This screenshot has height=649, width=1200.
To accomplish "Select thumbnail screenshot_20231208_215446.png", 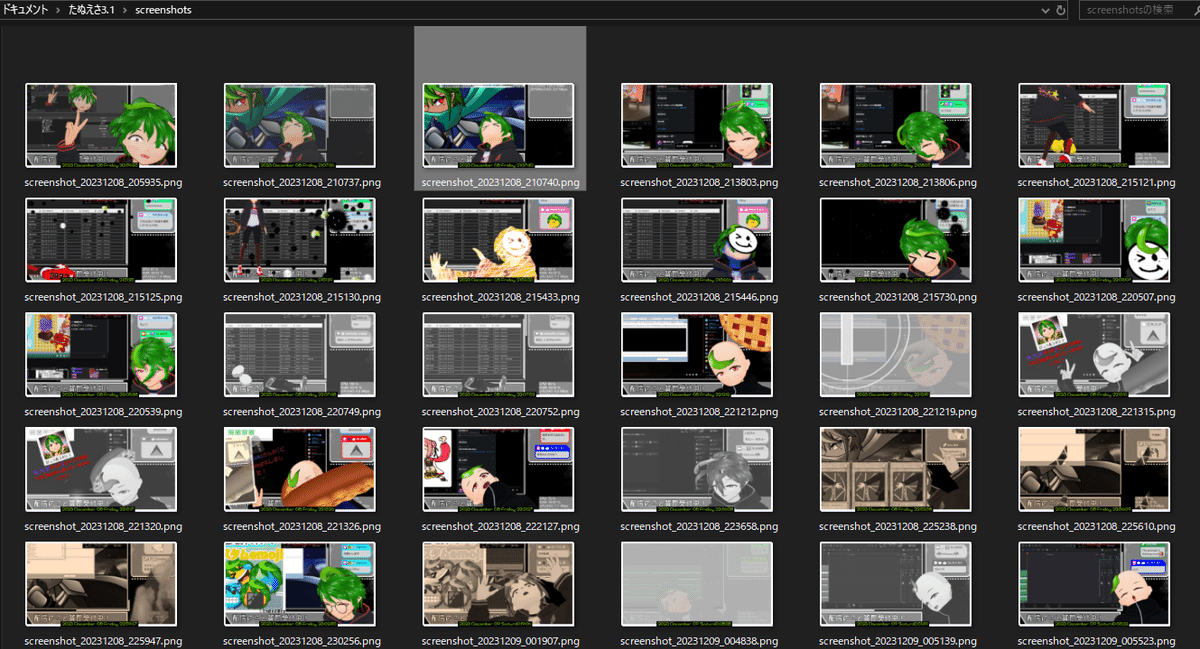I will coord(697,240).
